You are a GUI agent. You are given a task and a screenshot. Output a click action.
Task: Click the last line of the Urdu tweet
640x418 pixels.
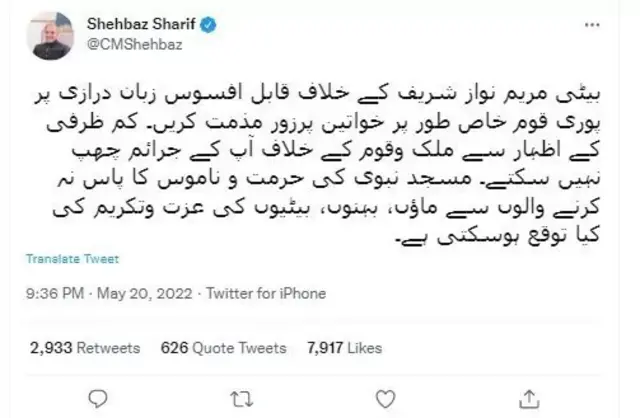coord(498,236)
